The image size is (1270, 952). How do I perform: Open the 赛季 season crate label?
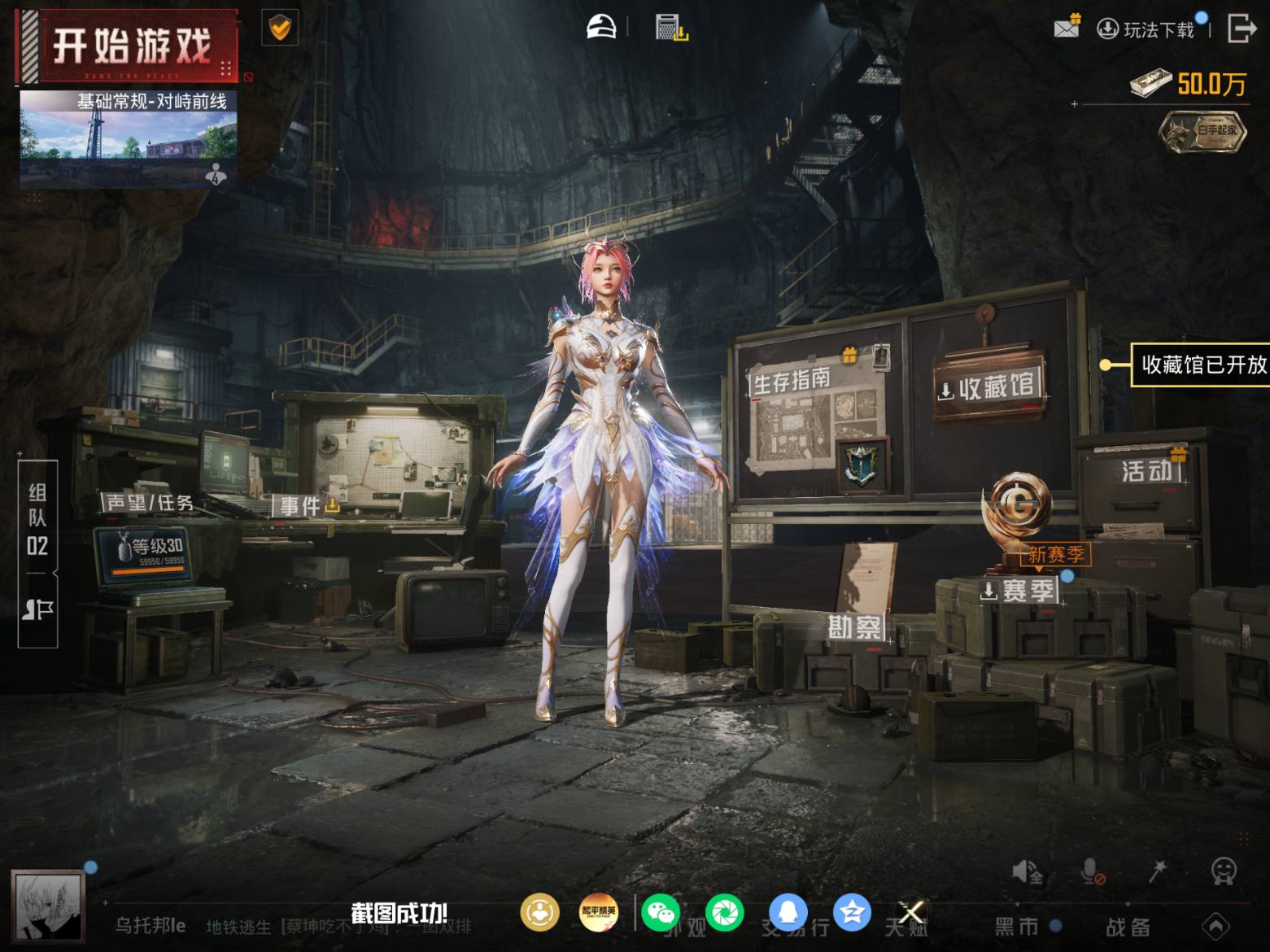1019,591
